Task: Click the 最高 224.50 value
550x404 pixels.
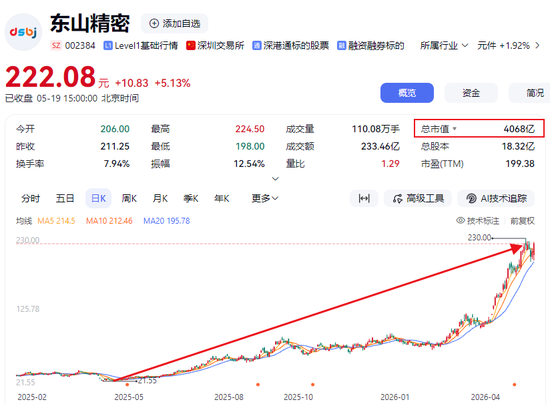Action: pyautogui.click(x=250, y=129)
